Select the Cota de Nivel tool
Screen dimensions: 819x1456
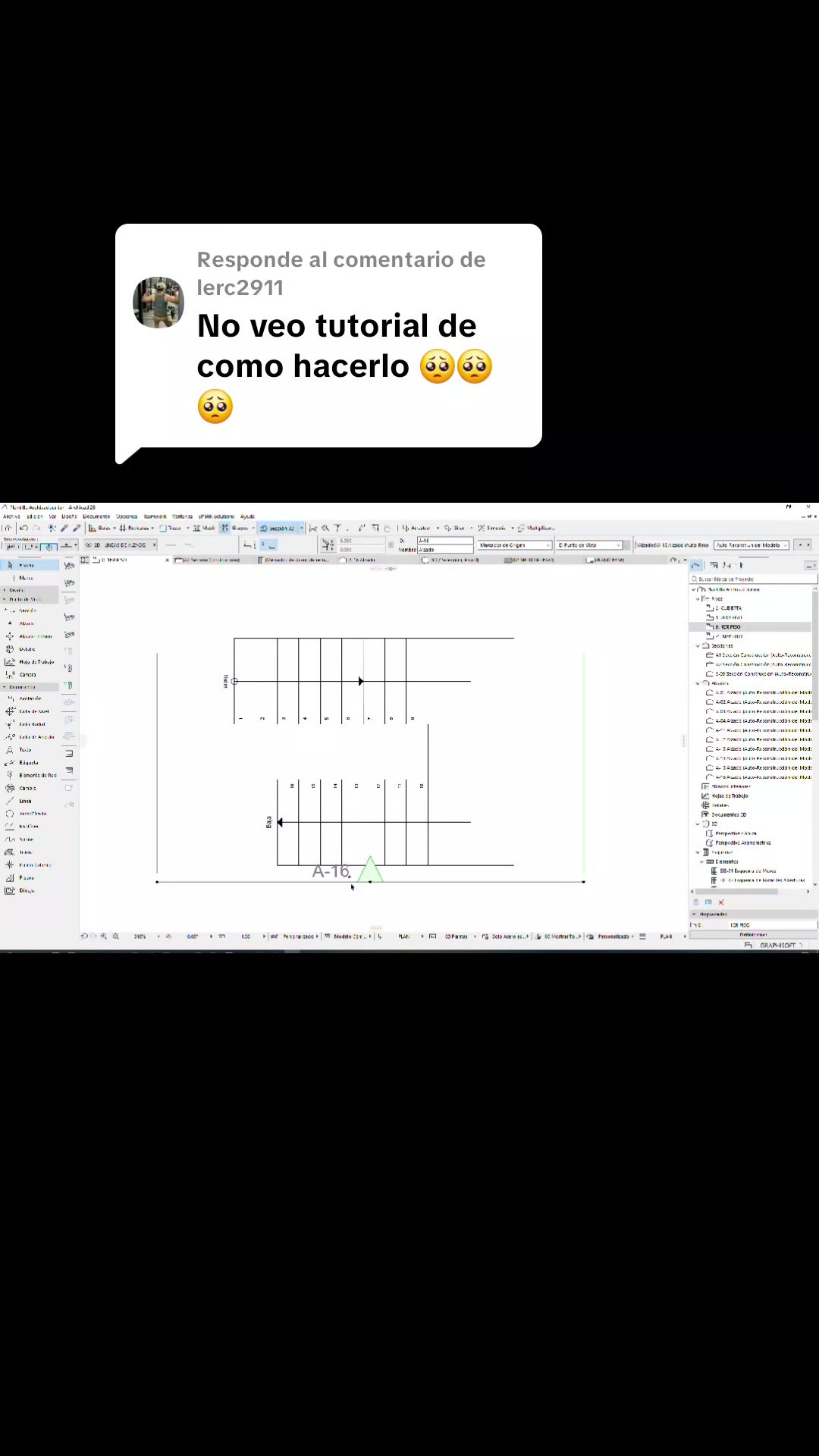(x=30, y=711)
